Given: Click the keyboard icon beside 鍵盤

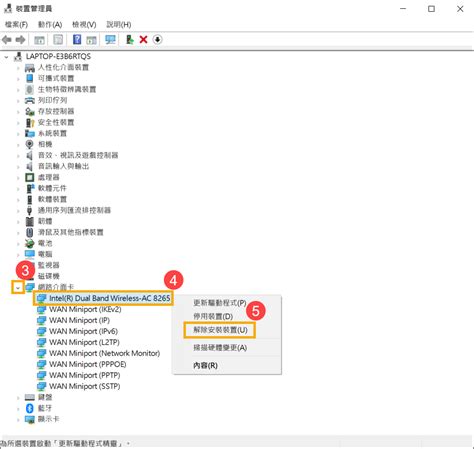Looking at the screenshot, I should [x=30, y=397].
